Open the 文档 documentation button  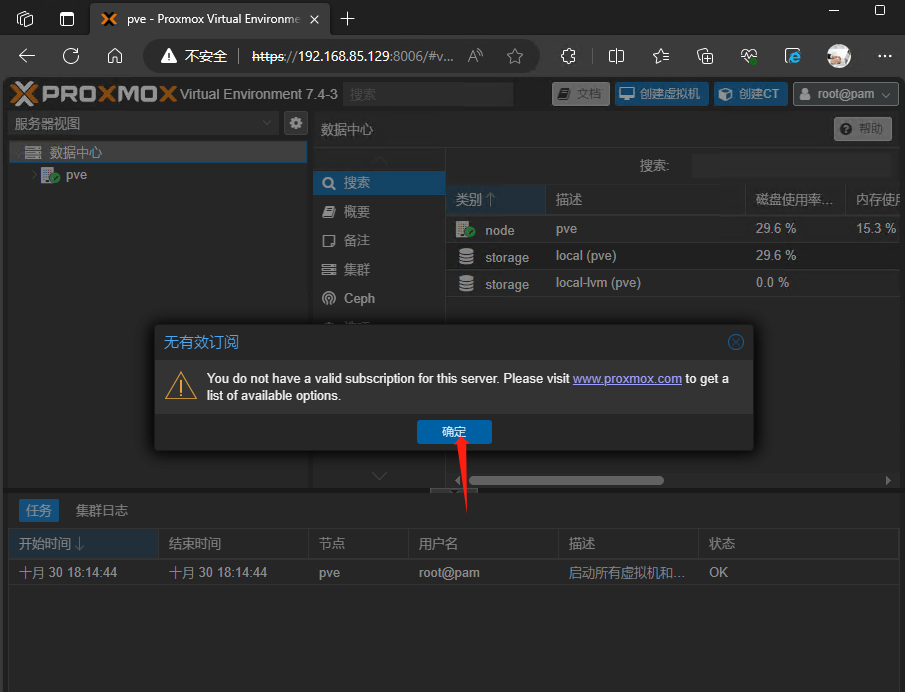click(580, 94)
